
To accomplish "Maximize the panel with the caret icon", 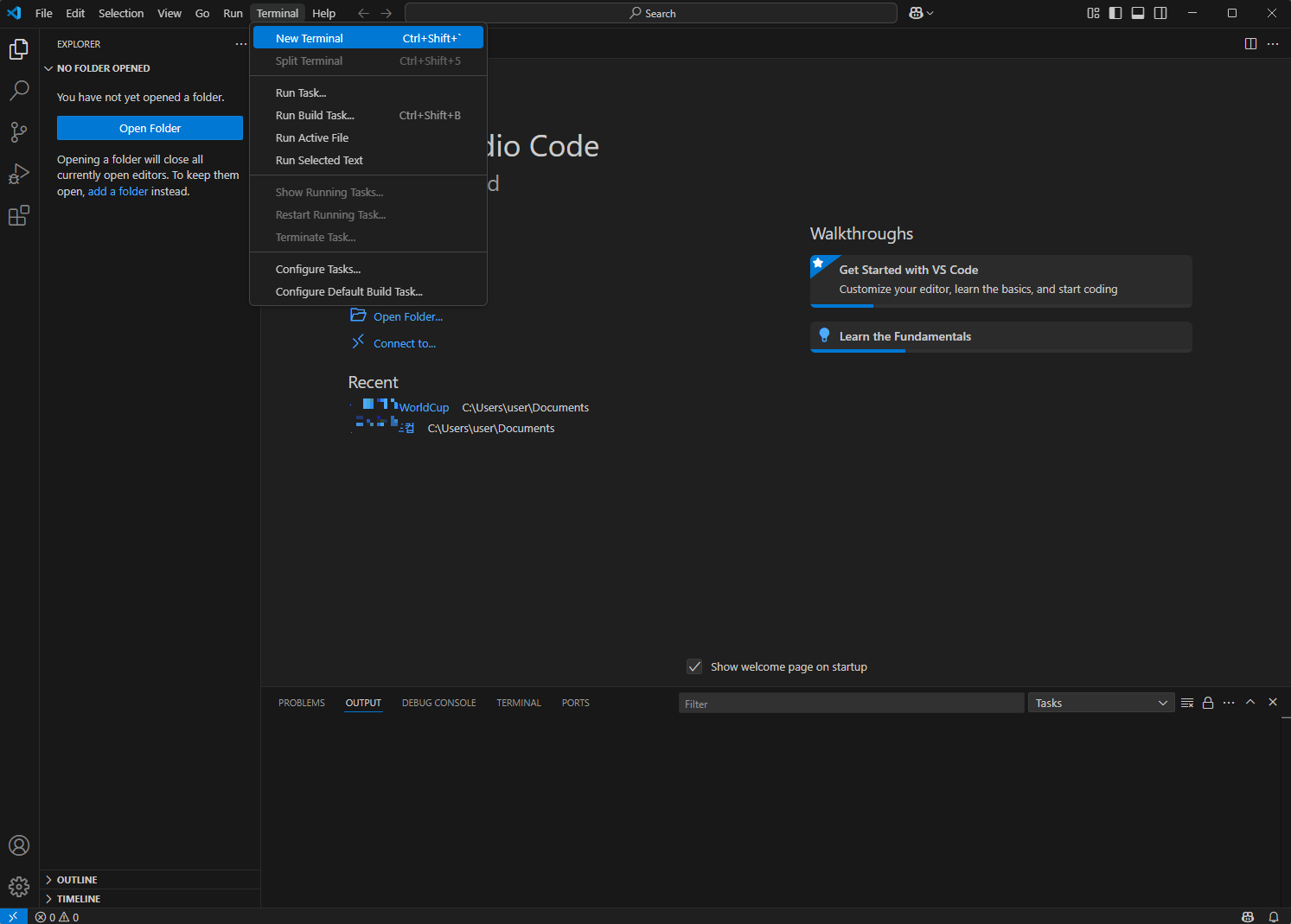I will click(1250, 703).
